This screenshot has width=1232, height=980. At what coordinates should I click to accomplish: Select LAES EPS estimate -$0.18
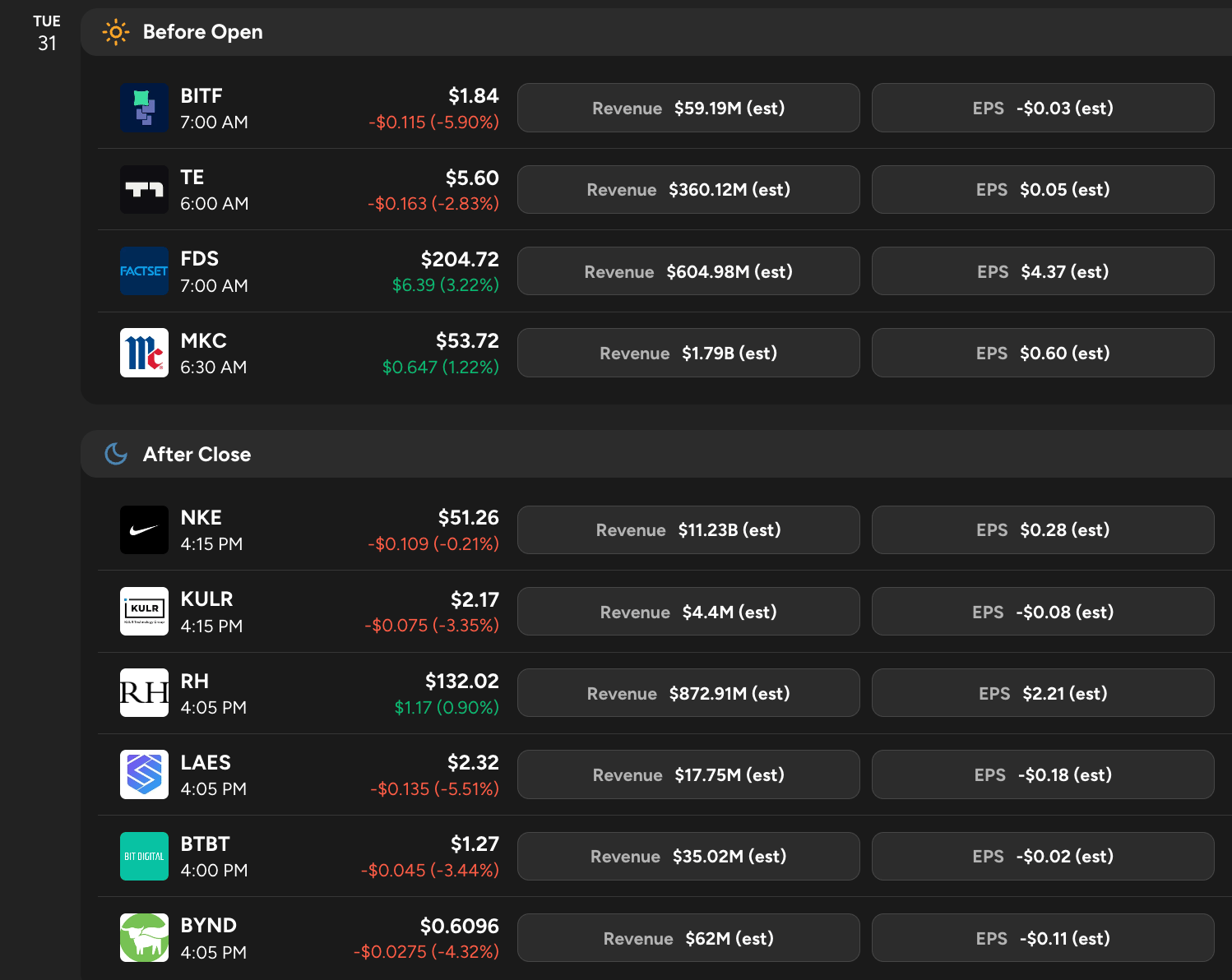tap(1043, 774)
